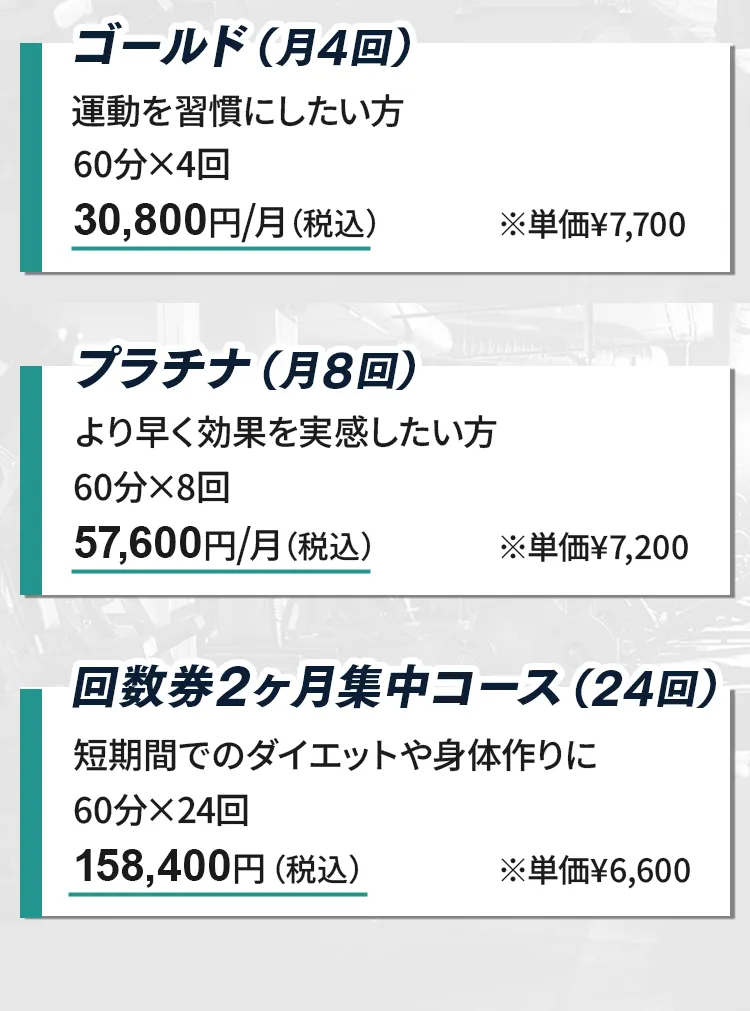Click 60分×24回 session detail
This screenshot has height=1011, width=750.
click(x=161, y=810)
